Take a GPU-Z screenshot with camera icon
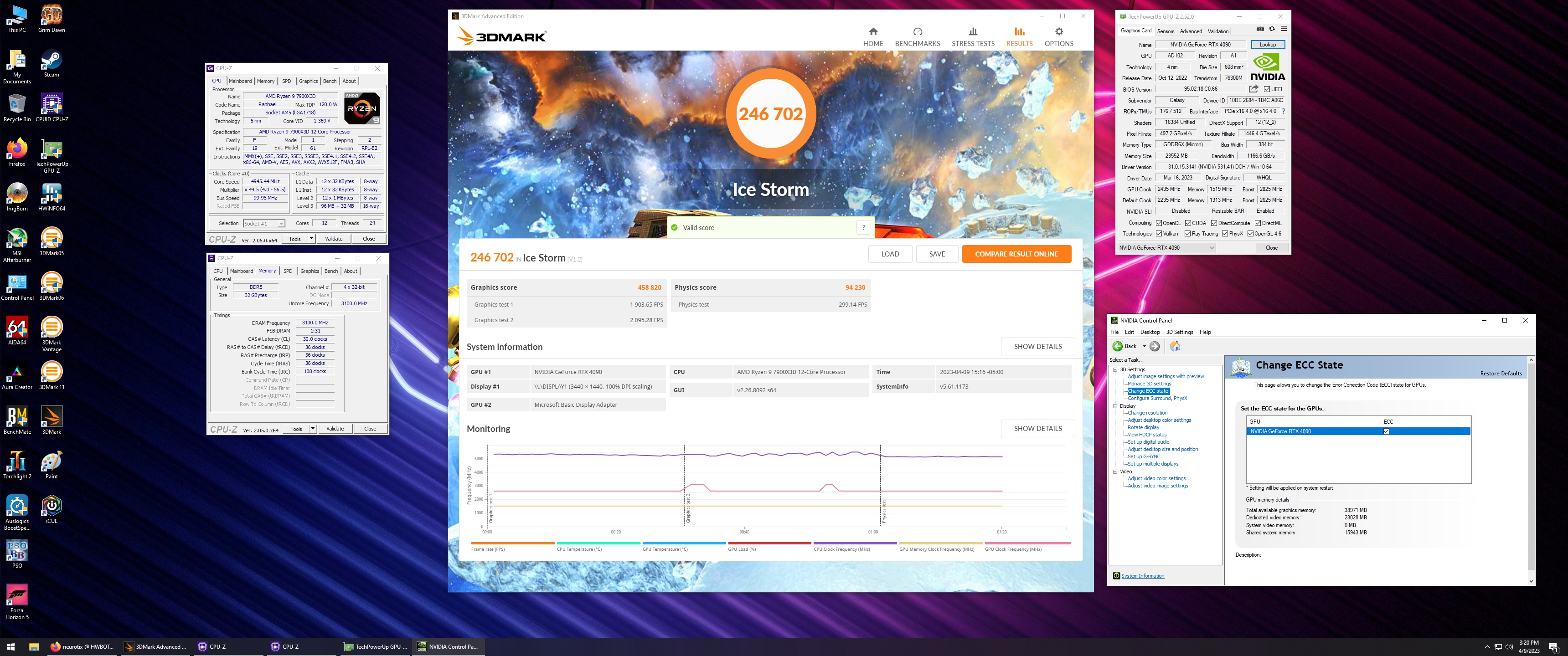Viewport: 1568px width, 656px height. click(1260, 29)
